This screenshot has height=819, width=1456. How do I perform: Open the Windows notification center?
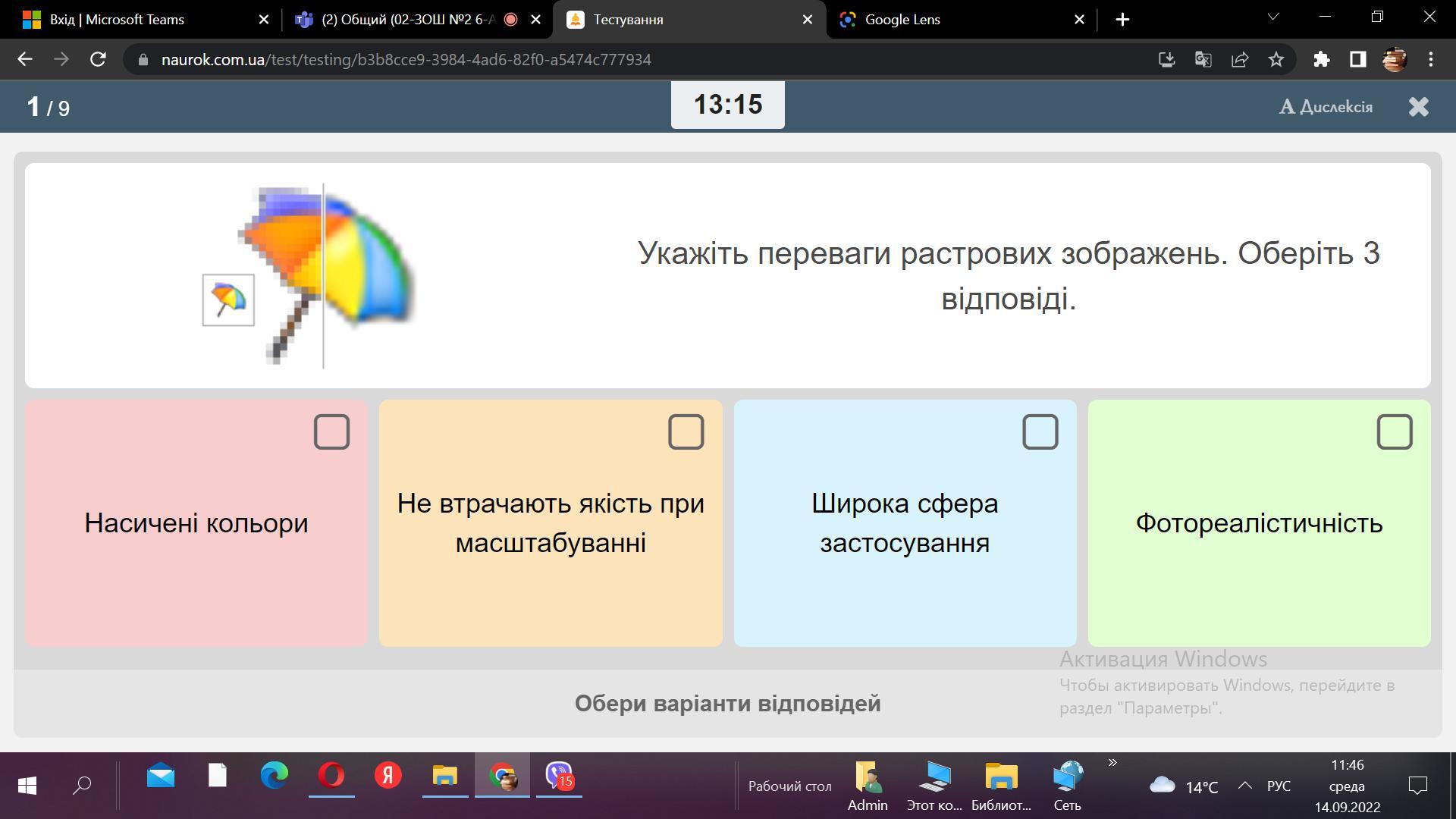(1417, 786)
